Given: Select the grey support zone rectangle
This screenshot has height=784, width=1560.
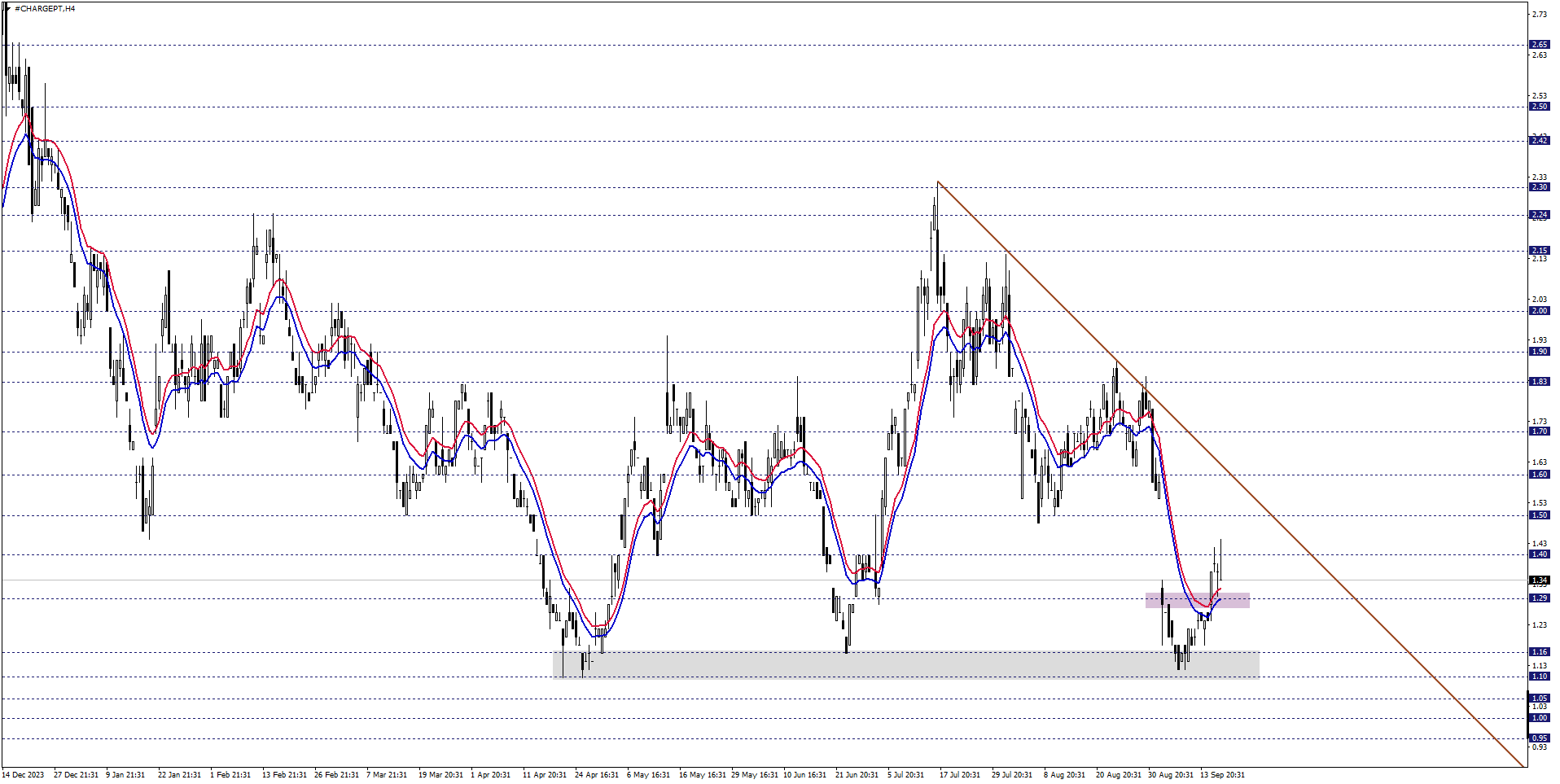Looking at the screenshot, I should pos(906,664).
